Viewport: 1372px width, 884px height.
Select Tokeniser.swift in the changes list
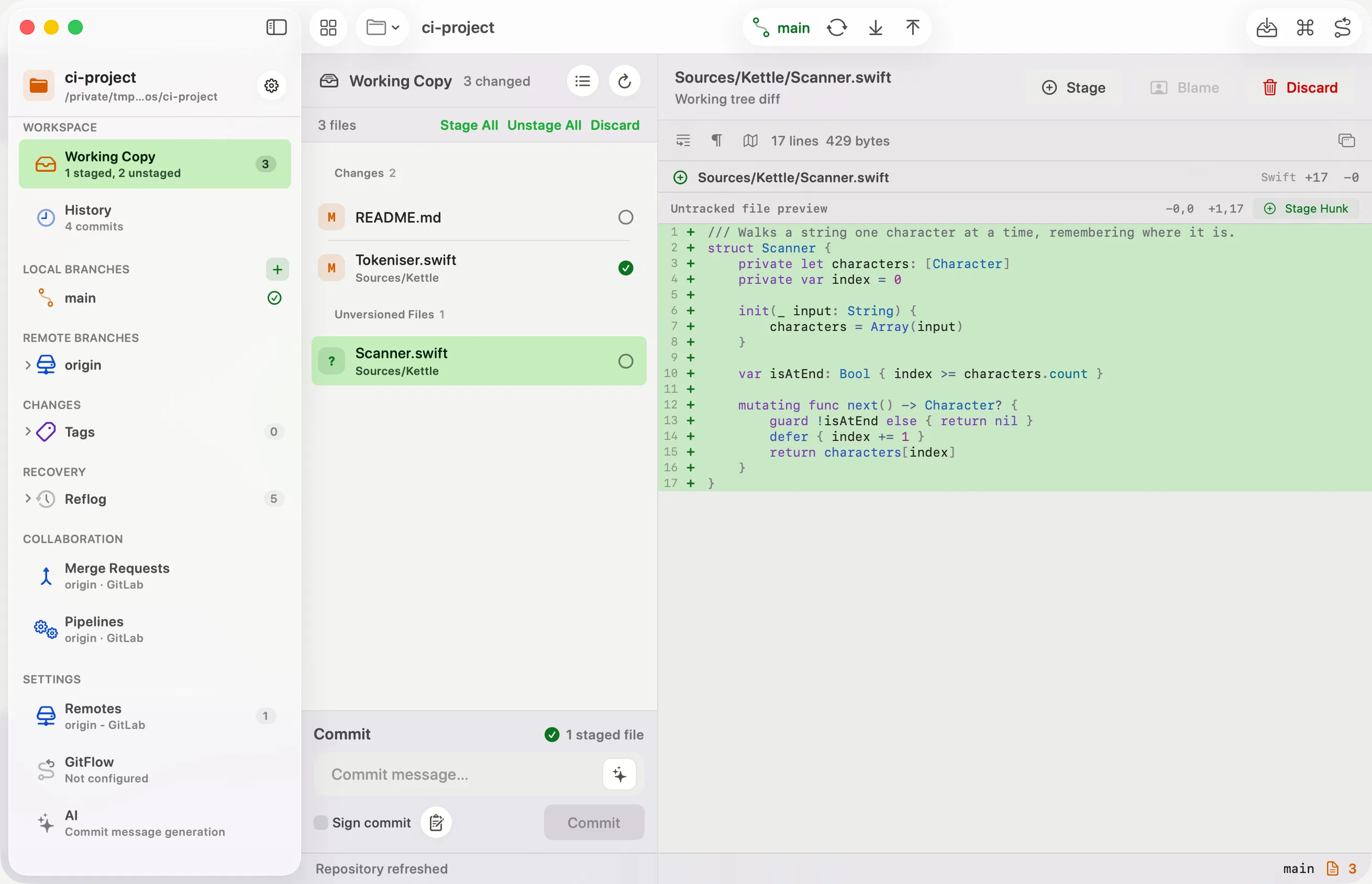click(x=479, y=268)
